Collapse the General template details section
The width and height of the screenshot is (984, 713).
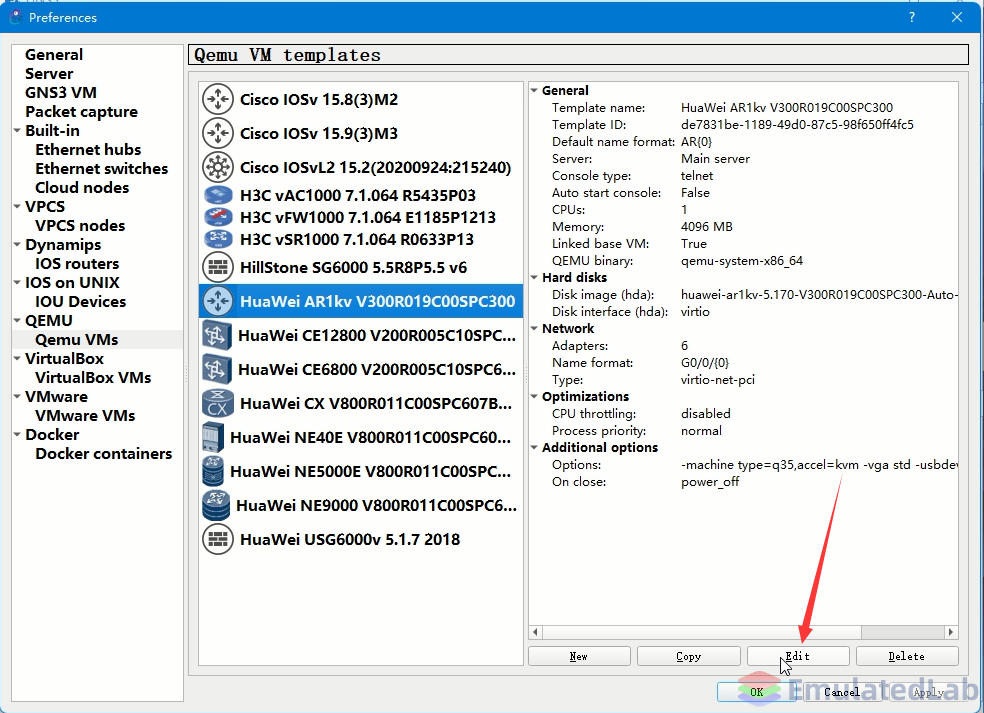point(535,90)
